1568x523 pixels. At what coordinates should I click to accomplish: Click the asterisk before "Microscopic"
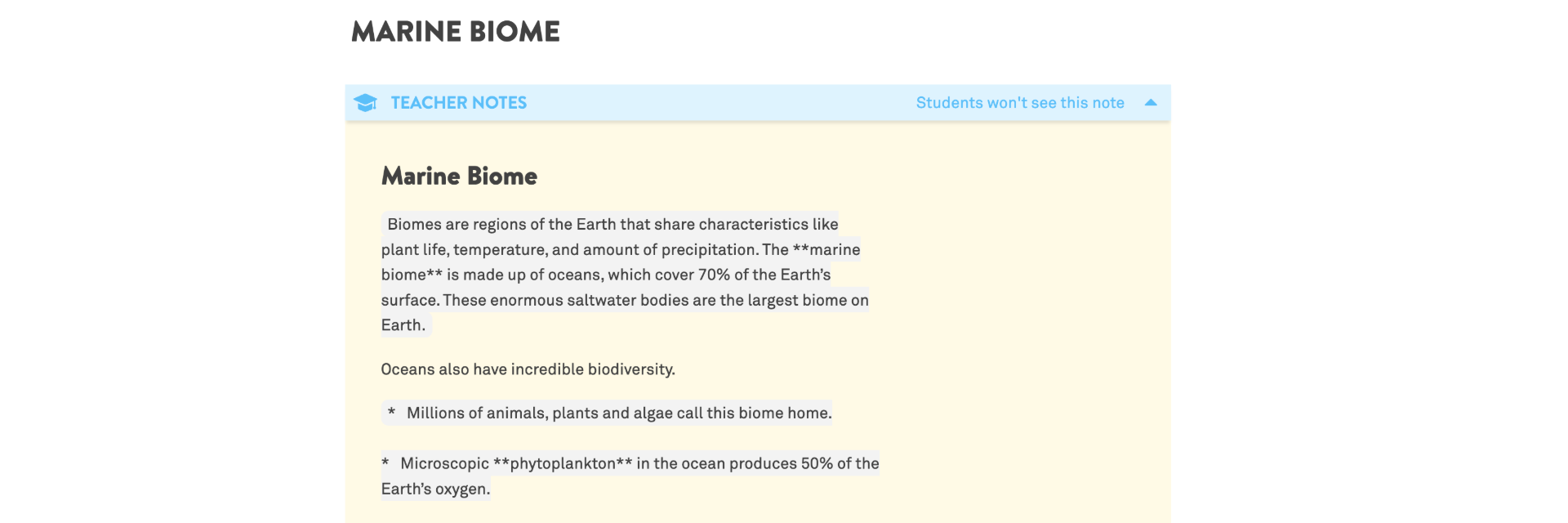(x=385, y=464)
